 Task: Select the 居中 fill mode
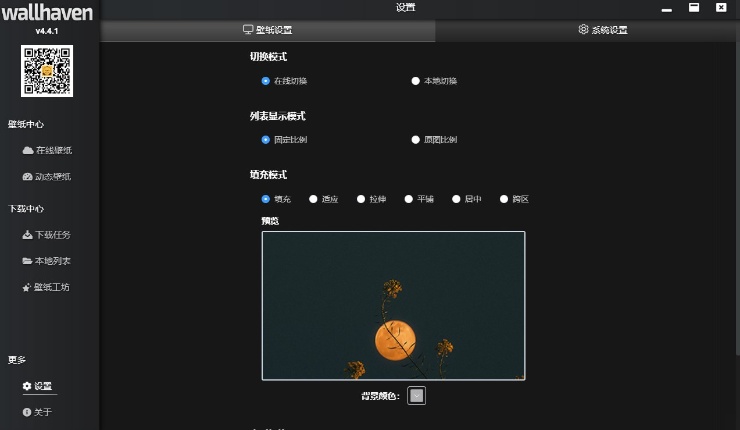pos(467,199)
